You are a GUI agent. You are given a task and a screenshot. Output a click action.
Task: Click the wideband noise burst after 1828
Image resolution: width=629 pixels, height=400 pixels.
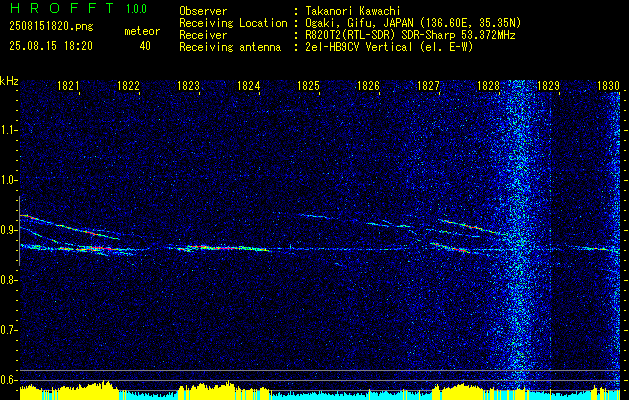tap(520, 233)
